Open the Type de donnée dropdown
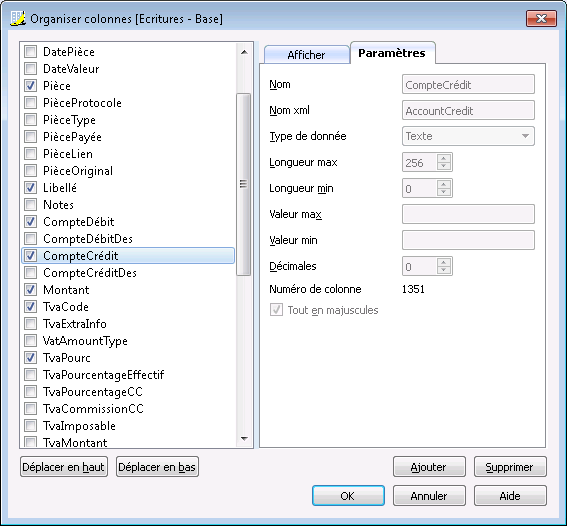Viewport: 567px width, 526px height. click(468, 136)
